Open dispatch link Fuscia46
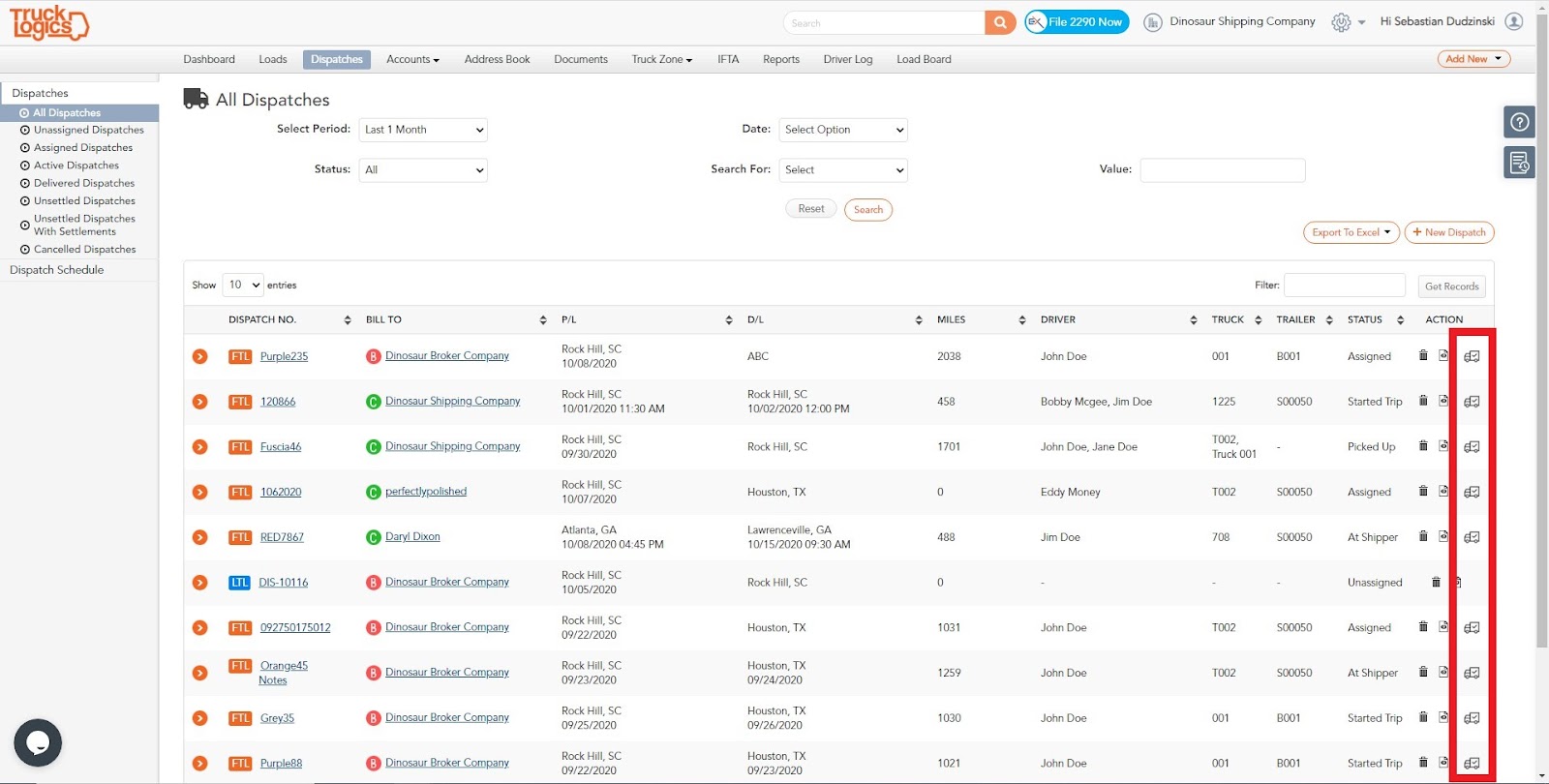Image resolution: width=1549 pixels, height=784 pixels. pos(281,446)
